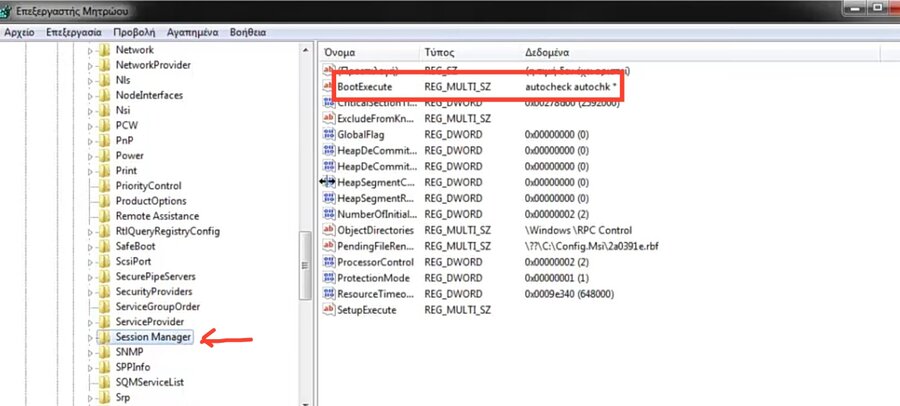Image resolution: width=900 pixels, height=406 pixels.
Task: Select the Remote Assistance folder icon
Action: pyautogui.click(x=104, y=216)
